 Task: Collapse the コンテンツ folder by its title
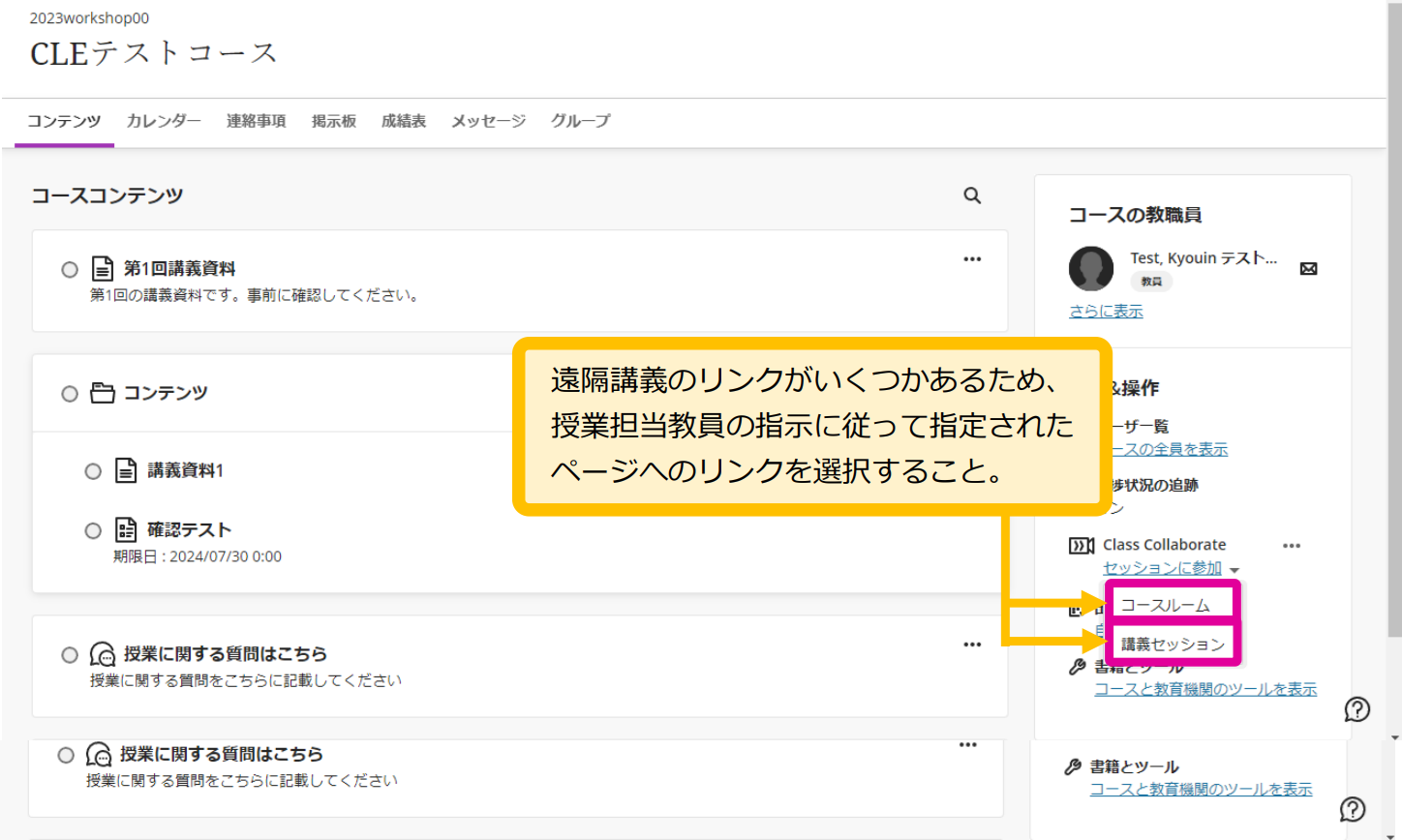pos(166,393)
